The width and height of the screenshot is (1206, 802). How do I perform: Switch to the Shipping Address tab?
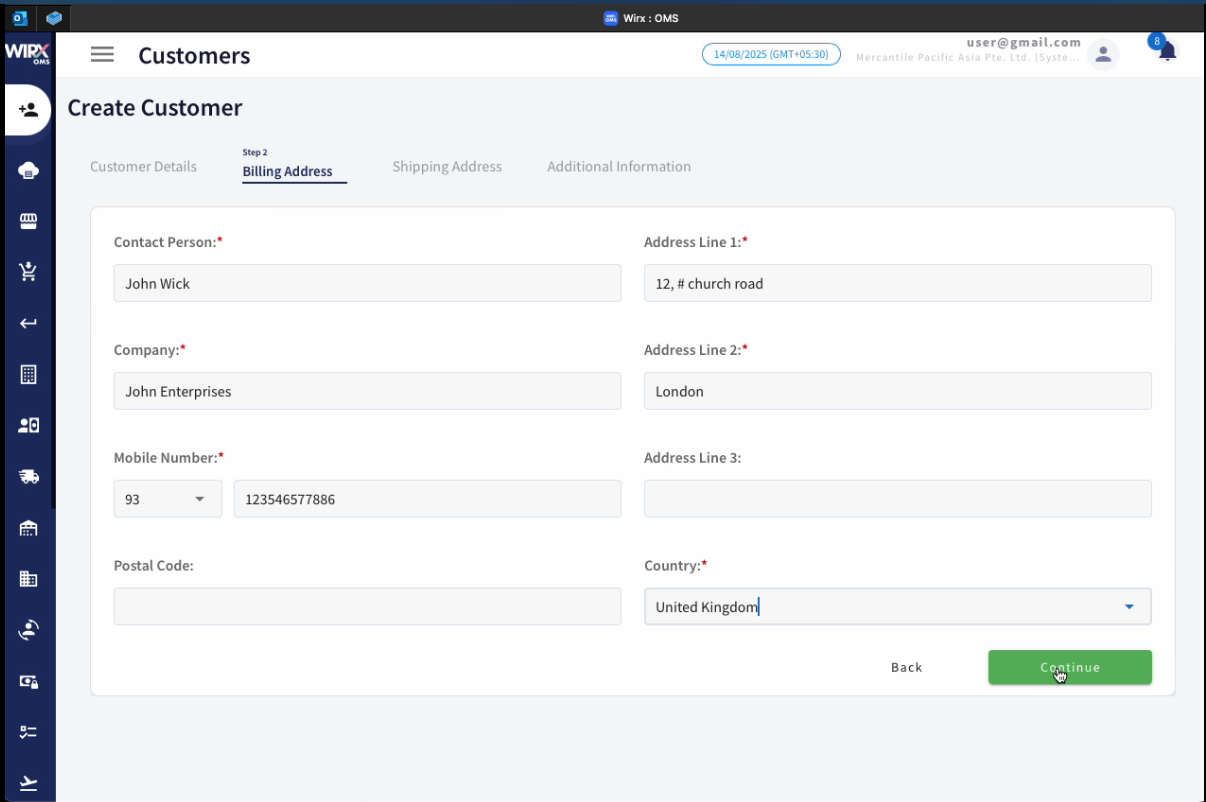coord(447,166)
